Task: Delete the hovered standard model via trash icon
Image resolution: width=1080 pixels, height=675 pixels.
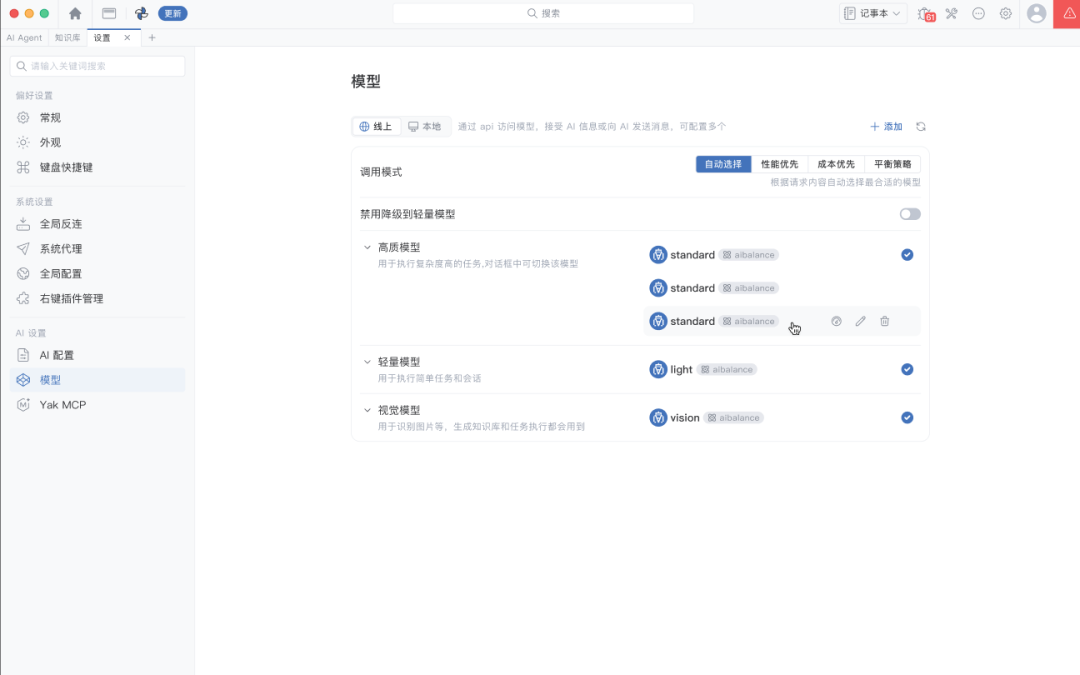Action: (x=884, y=321)
